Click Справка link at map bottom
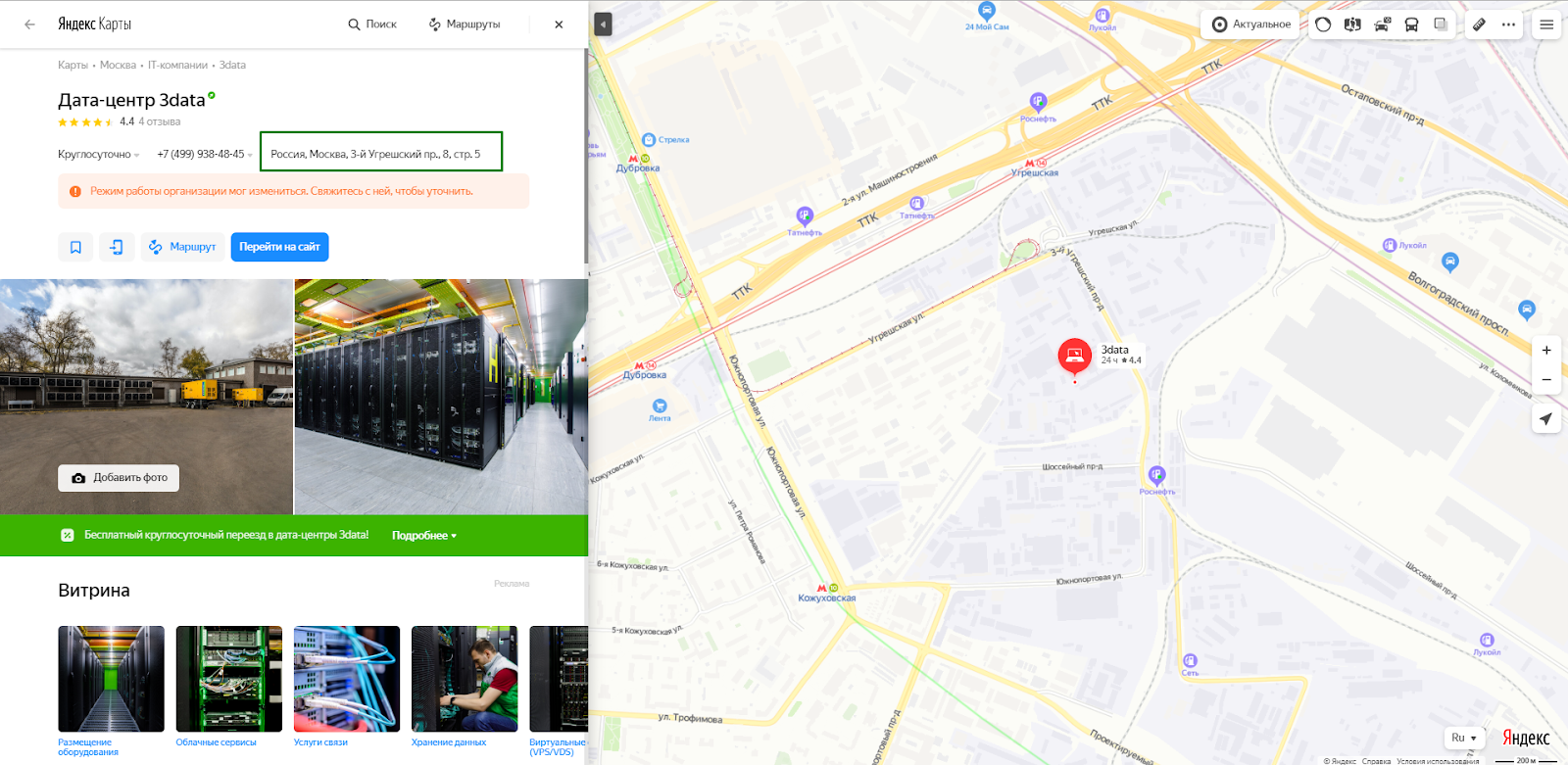Viewport: 1568px width, 765px height. coord(1376,761)
